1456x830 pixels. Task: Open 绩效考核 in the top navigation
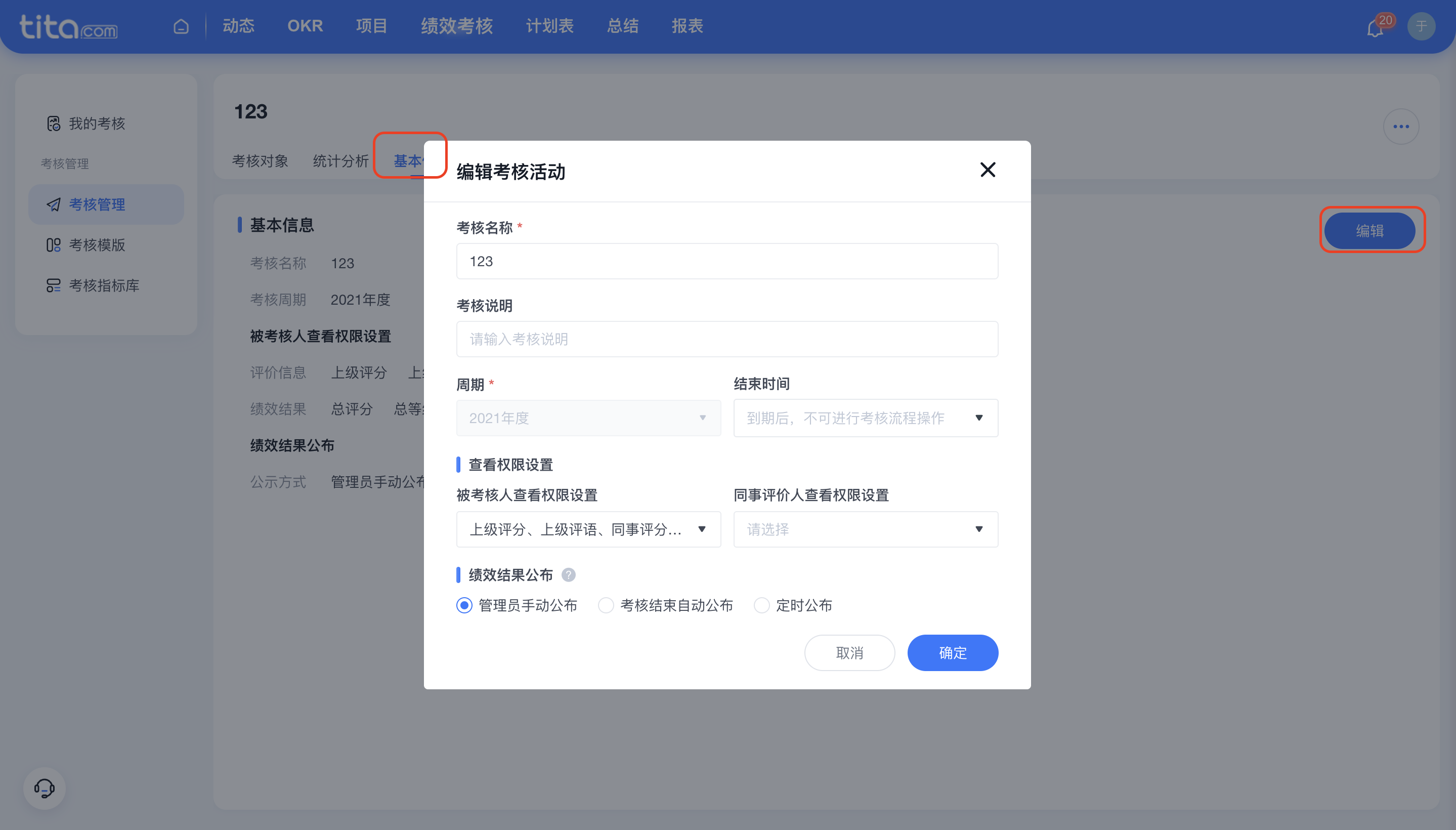click(456, 26)
